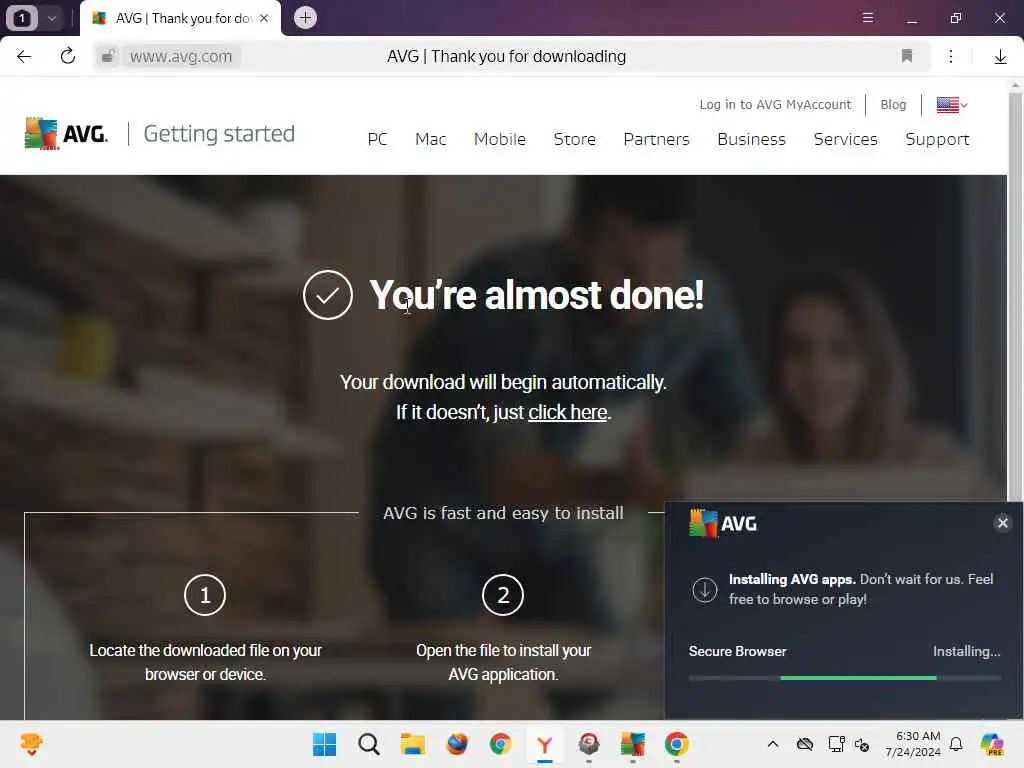1024x768 pixels.
Task: Close the AVG Thank you tab
Action: coord(264,18)
